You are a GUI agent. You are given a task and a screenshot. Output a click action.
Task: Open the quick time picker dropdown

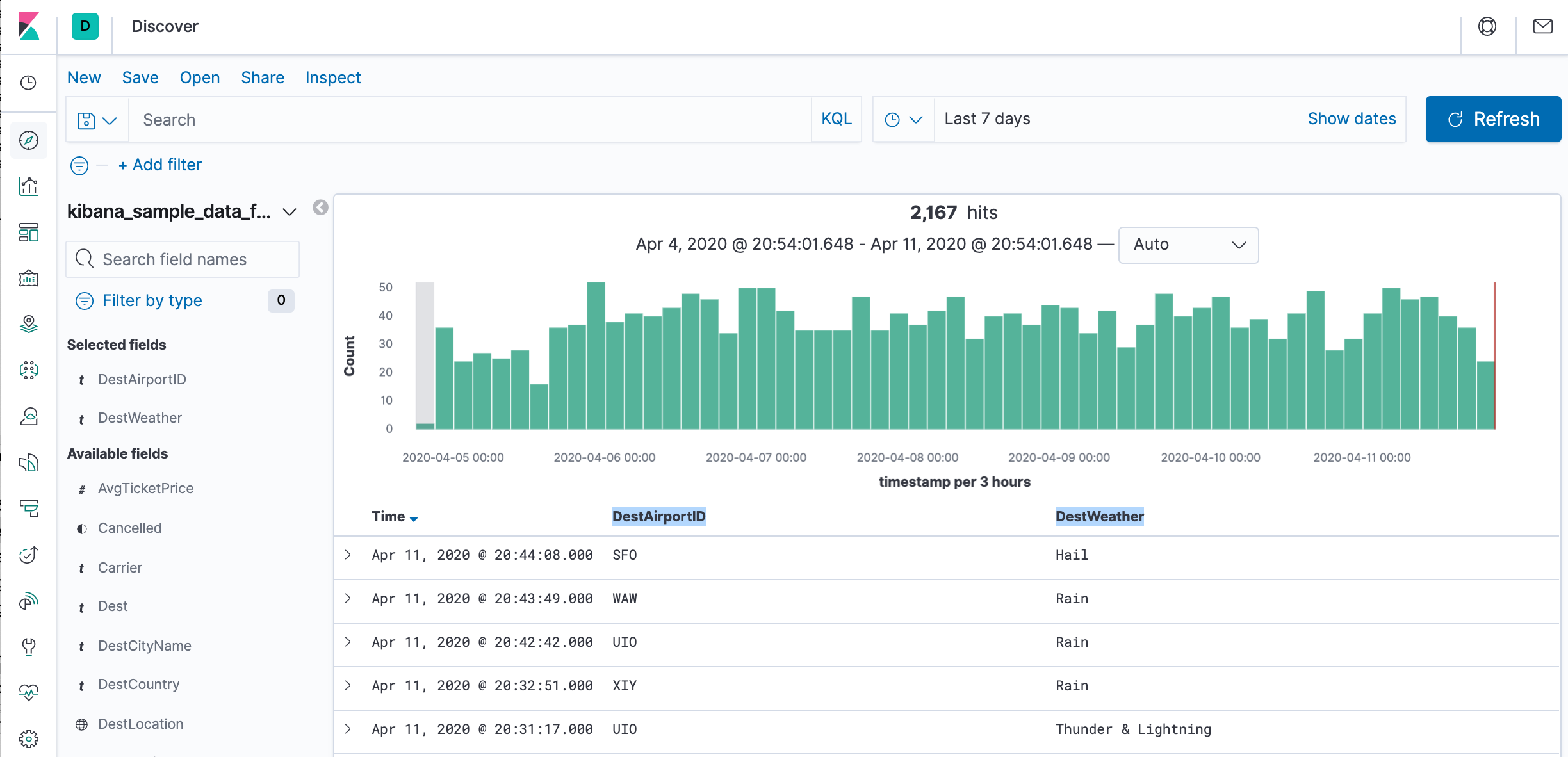[x=904, y=120]
